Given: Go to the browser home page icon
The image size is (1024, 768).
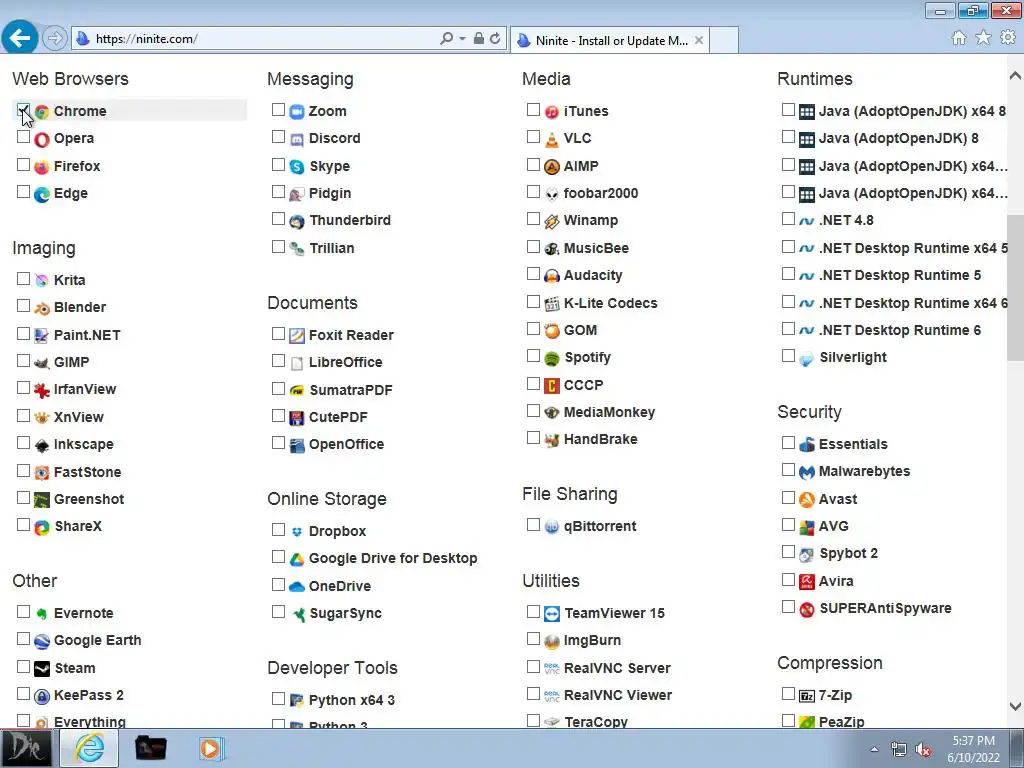Looking at the screenshot, I should click(959, 38).
